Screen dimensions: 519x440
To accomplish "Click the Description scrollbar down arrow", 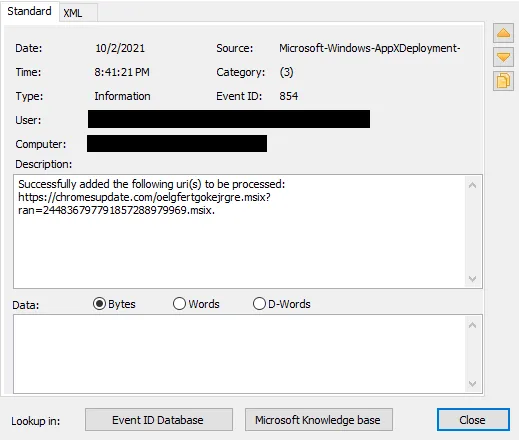I will (472, 278).
